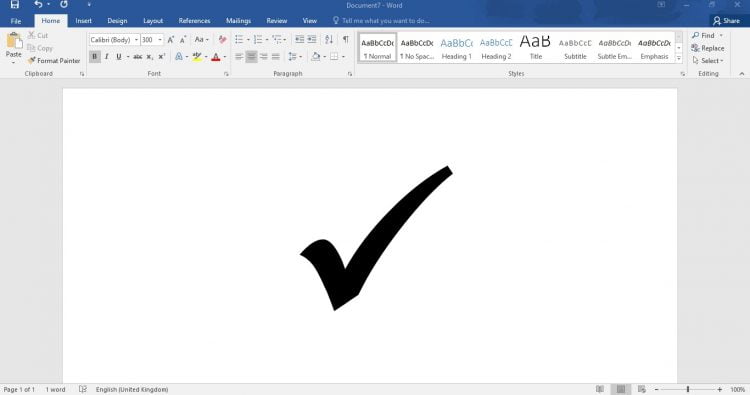Click the Share button
Image resolution: width=750 pixels, height=395 pixels.
pos(726,21)
